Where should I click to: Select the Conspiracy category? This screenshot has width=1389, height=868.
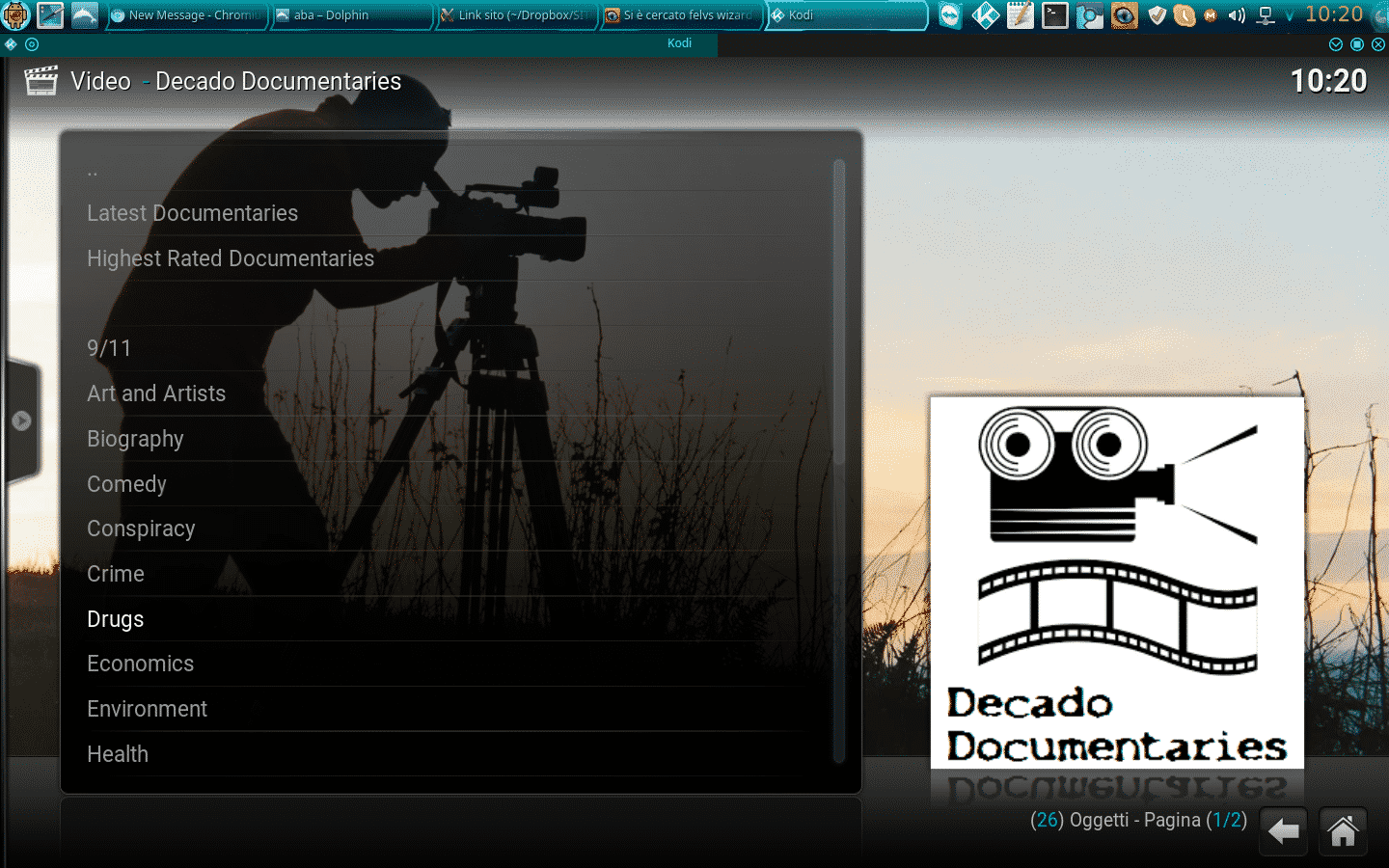[x=447, y=529]
